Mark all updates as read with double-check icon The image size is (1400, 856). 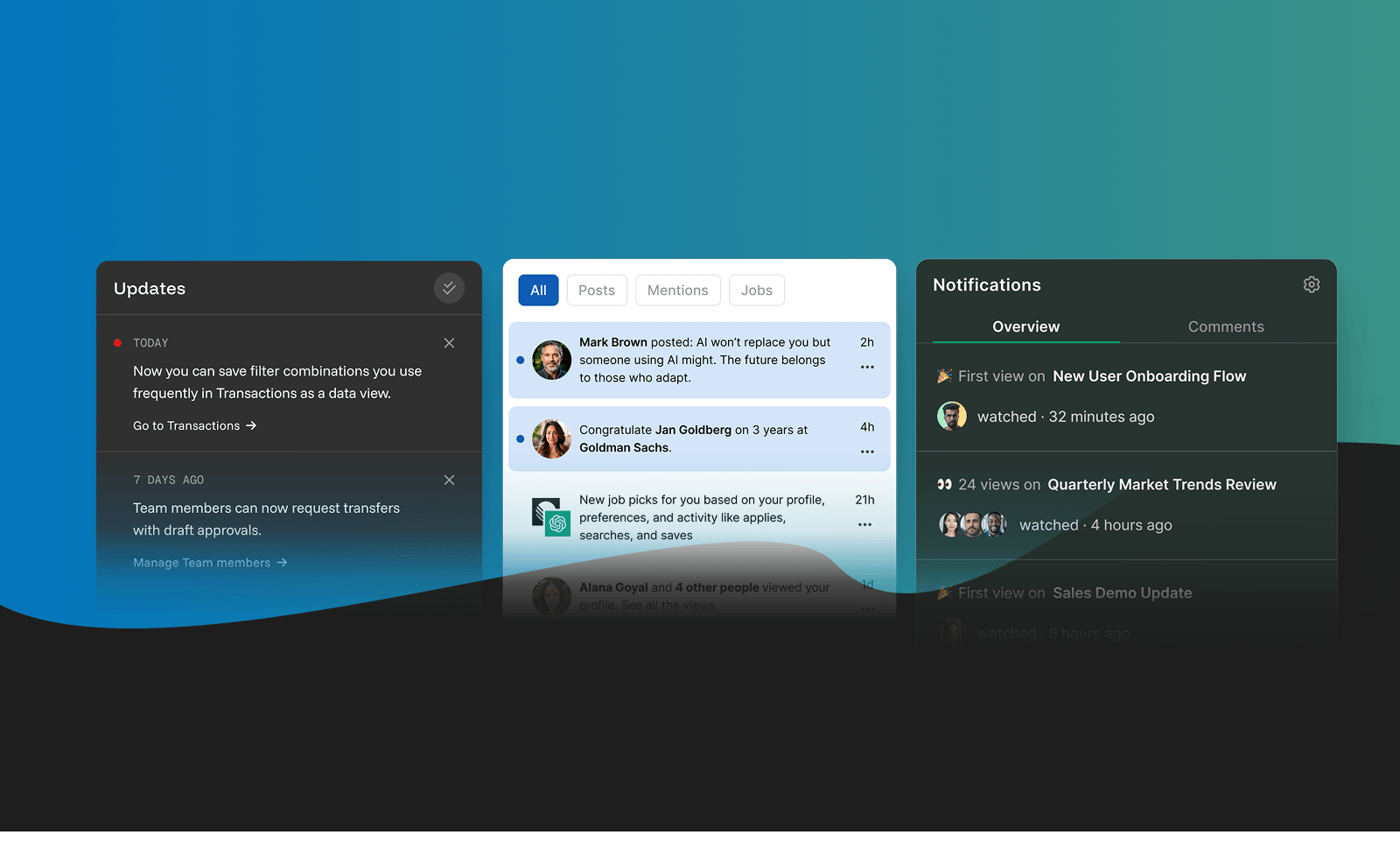(449, 288)
